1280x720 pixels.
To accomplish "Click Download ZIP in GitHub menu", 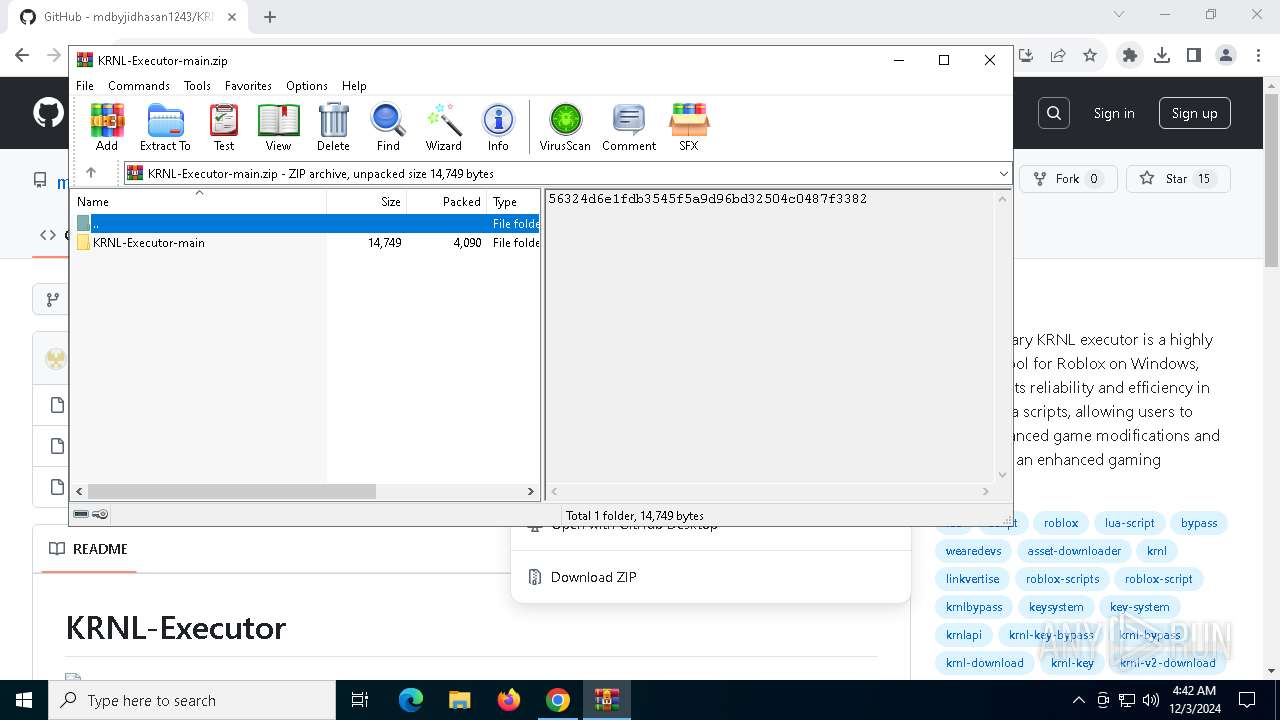I will click(593, 577).
